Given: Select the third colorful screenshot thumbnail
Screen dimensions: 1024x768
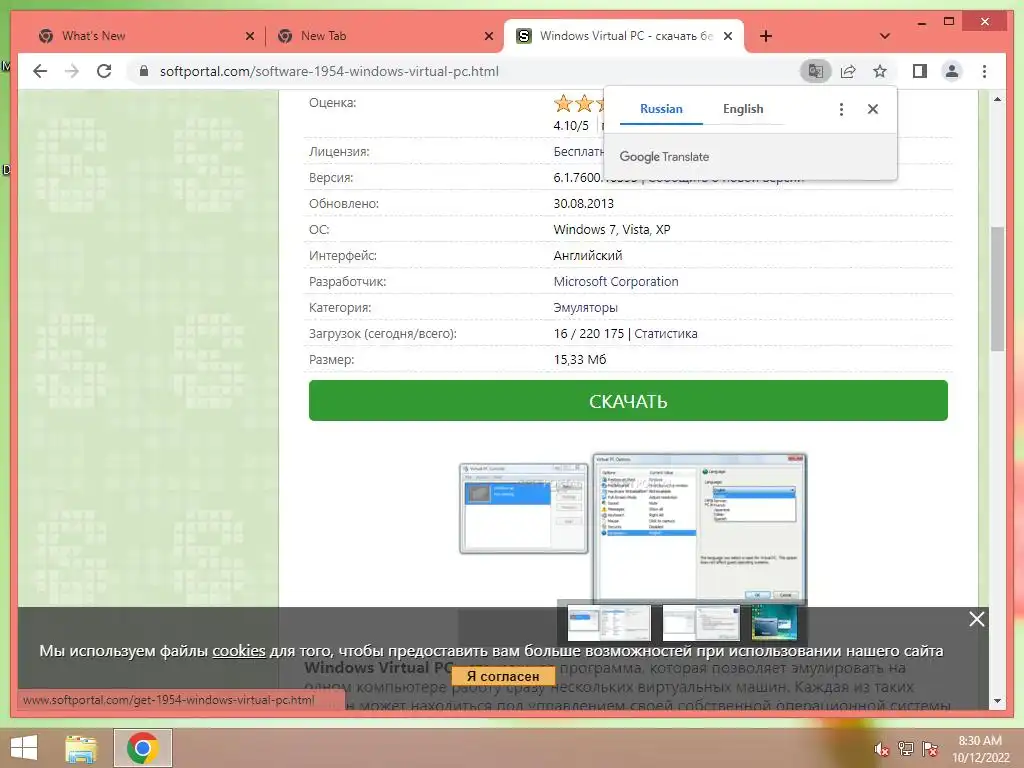Looking at the screenshot, I should (775, 622).
